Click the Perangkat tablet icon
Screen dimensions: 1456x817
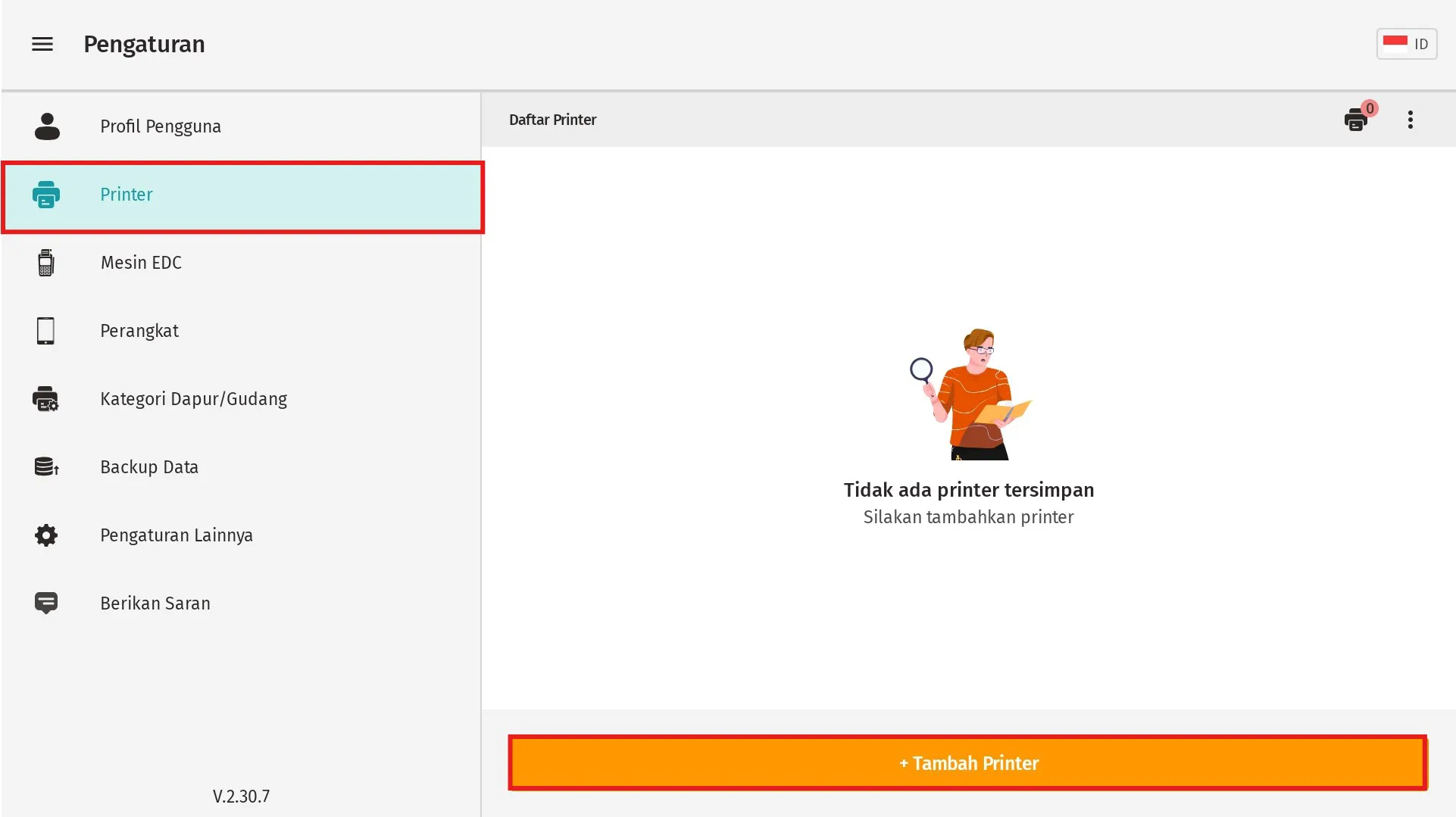point(46,331)
